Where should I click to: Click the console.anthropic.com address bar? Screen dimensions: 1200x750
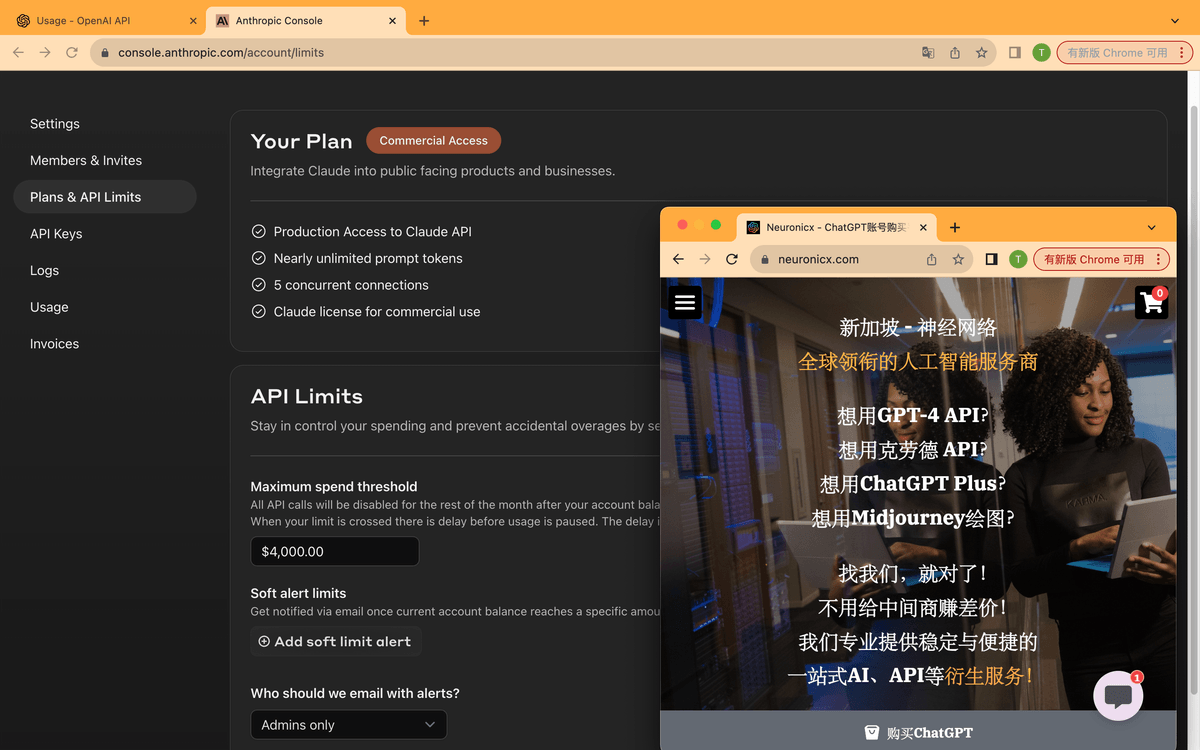point(500,53)
